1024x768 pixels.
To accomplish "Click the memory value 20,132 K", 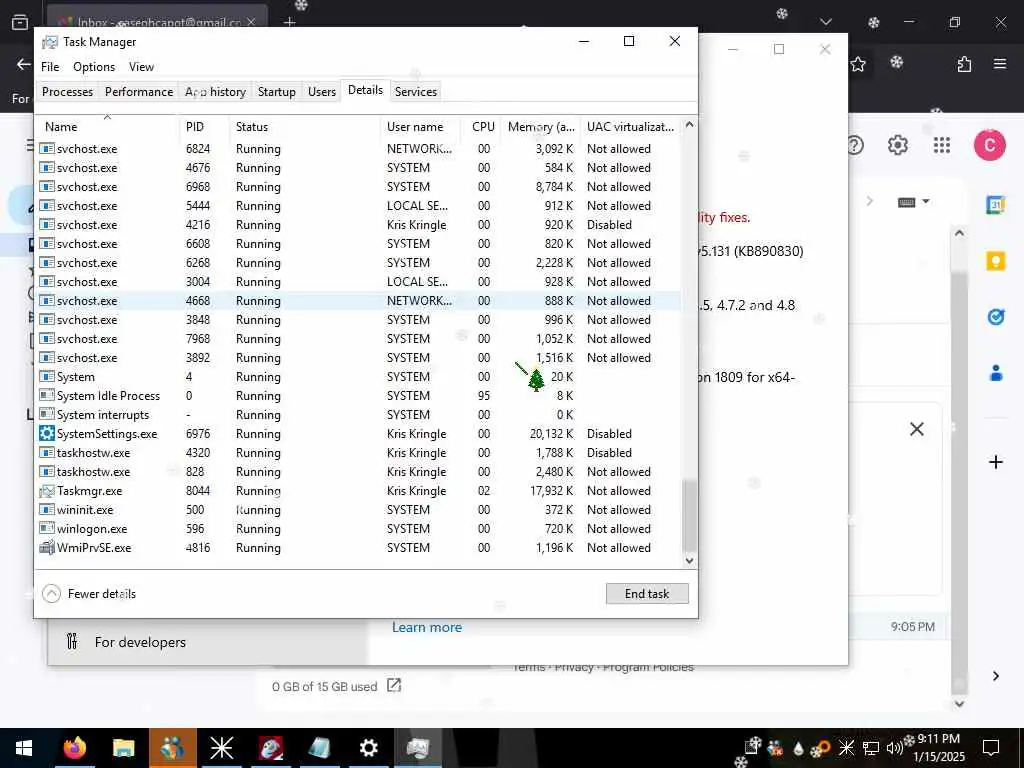I will point(551,434).
